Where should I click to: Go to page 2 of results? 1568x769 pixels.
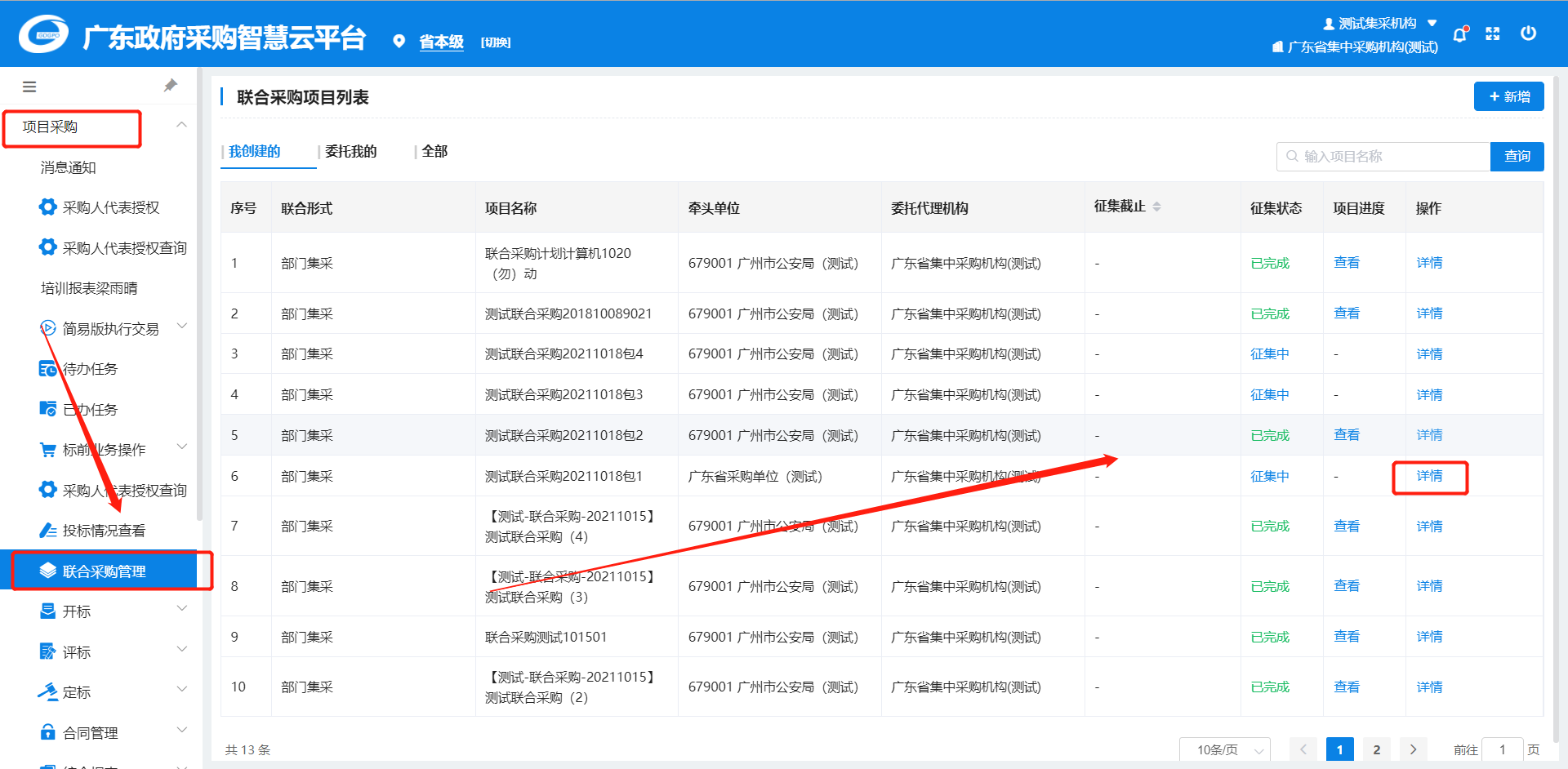(x=1376, y=749)
